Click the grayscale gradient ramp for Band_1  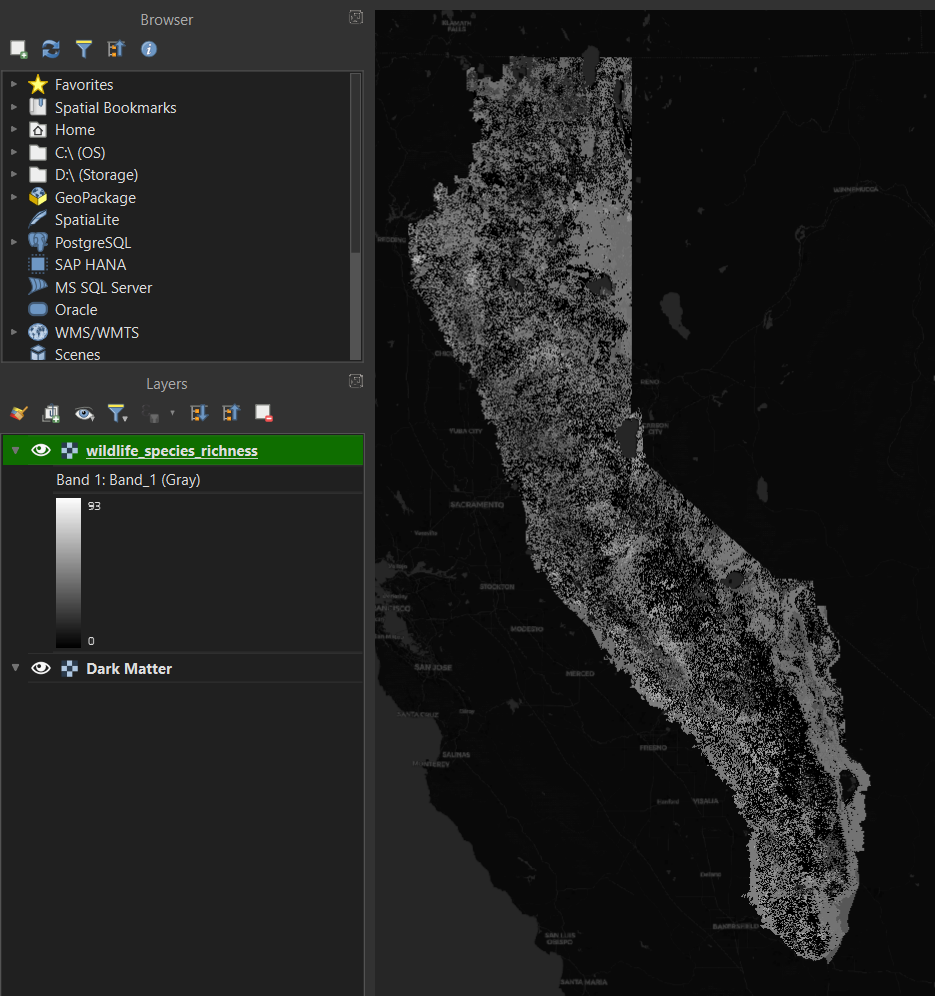68,570
